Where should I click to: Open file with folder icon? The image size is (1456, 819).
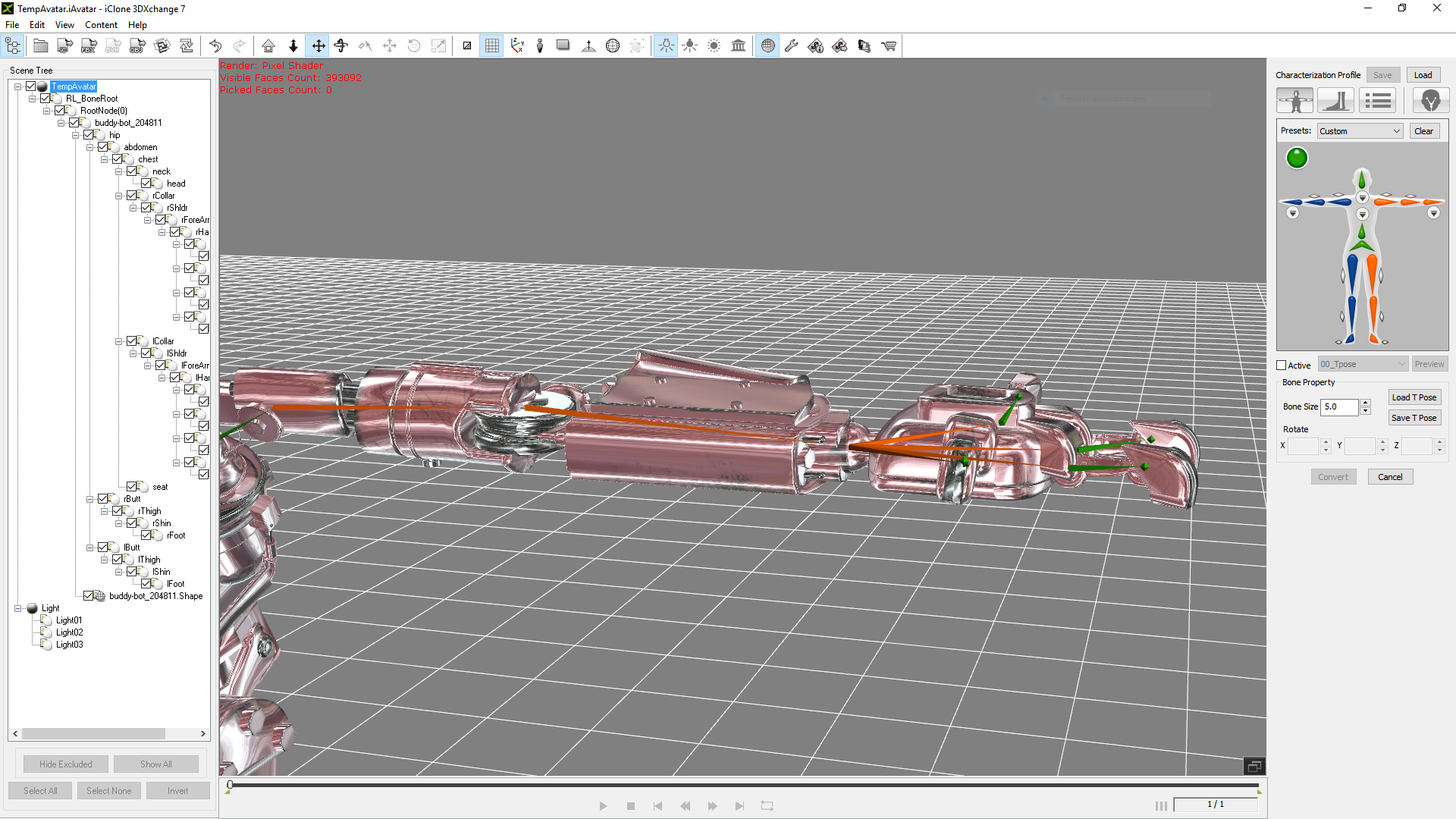(40, 46)
